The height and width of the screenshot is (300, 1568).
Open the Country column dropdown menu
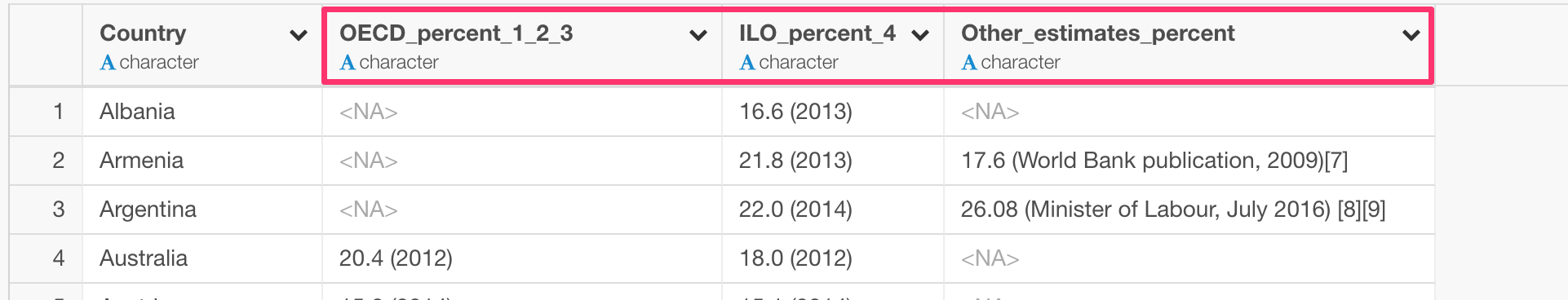coord(299,35)
